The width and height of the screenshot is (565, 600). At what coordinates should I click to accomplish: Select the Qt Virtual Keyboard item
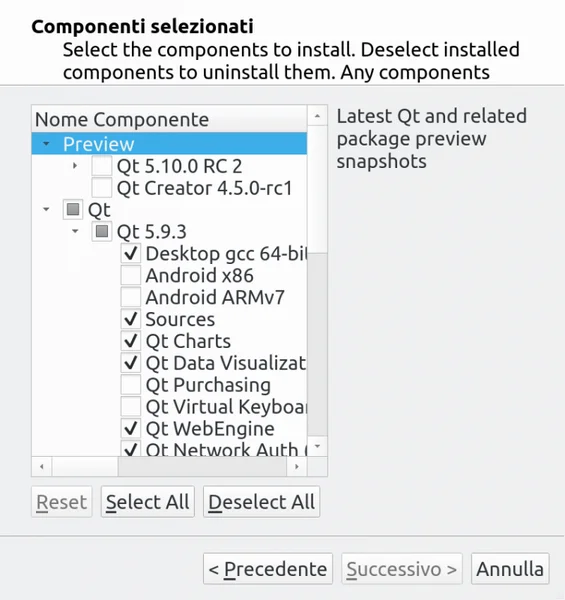[226, 406]
